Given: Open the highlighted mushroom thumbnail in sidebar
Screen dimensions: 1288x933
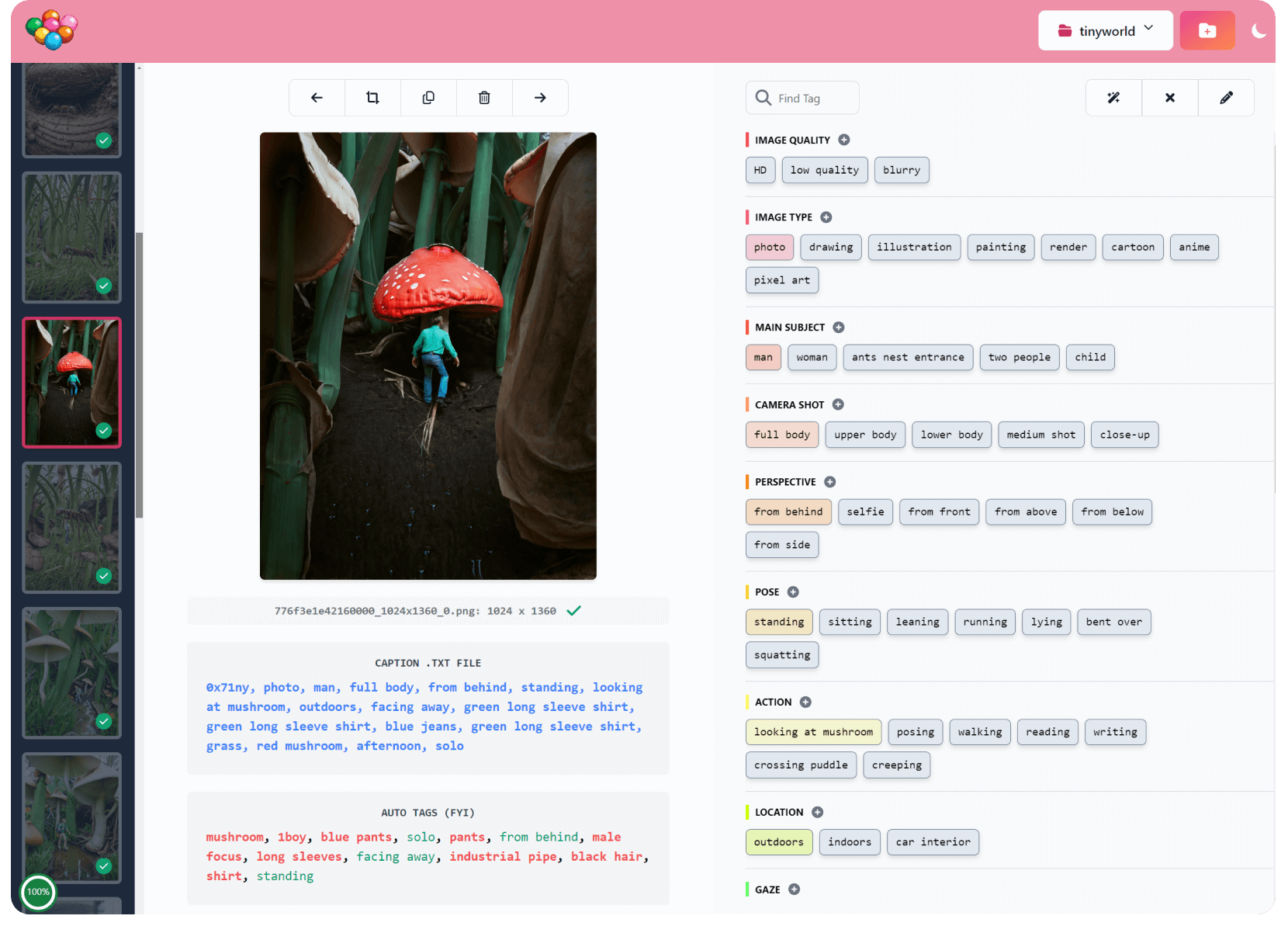Looking at the screenshot, I should [71, 383].
